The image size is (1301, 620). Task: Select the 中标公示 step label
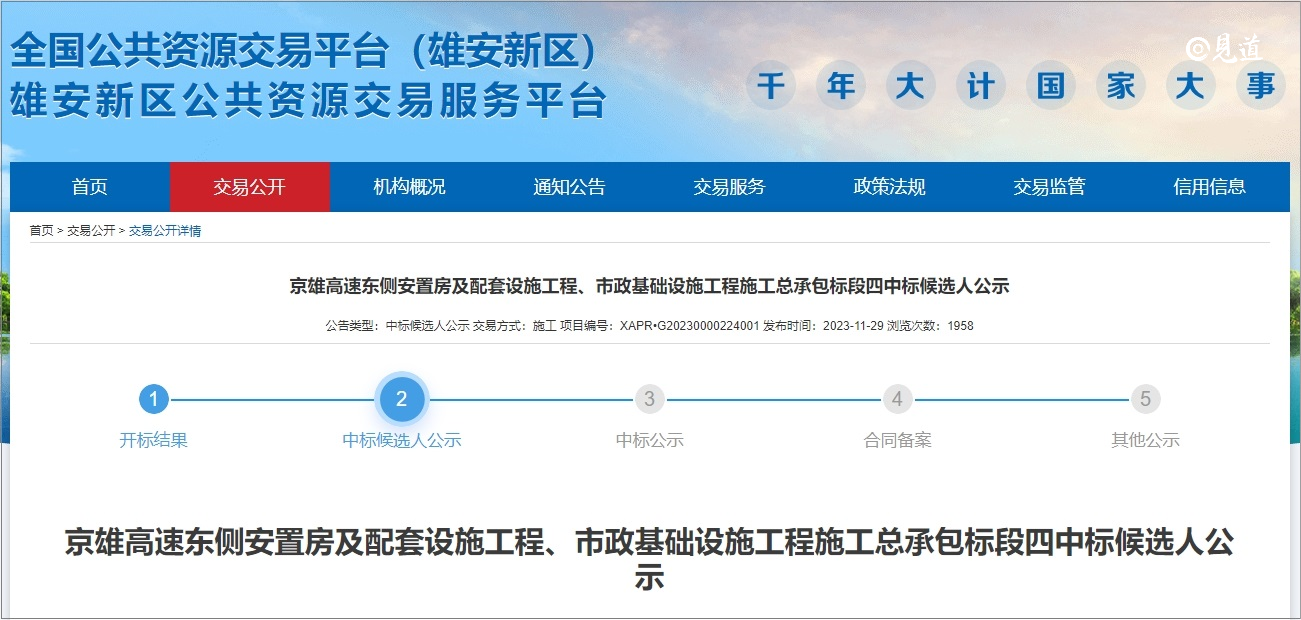pyautogui.click(x=649, y=440)
